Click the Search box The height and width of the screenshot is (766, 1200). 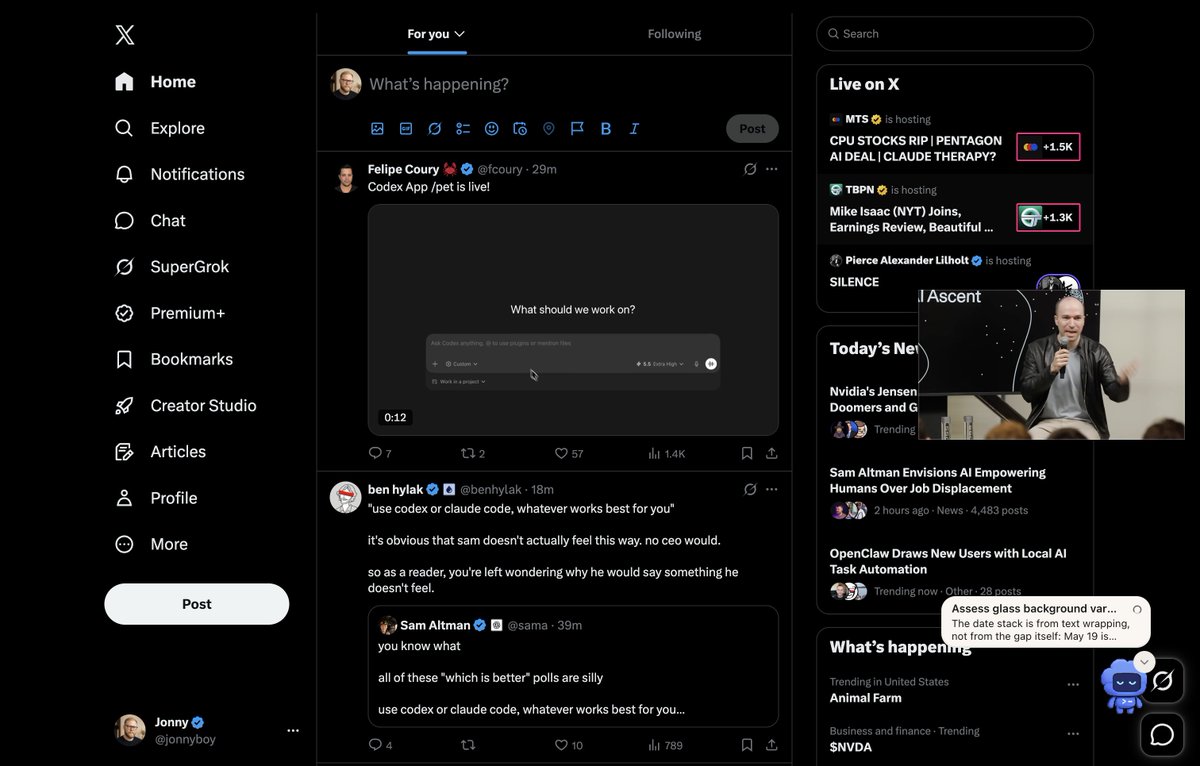pyautogui.click(x=955, y=34)
